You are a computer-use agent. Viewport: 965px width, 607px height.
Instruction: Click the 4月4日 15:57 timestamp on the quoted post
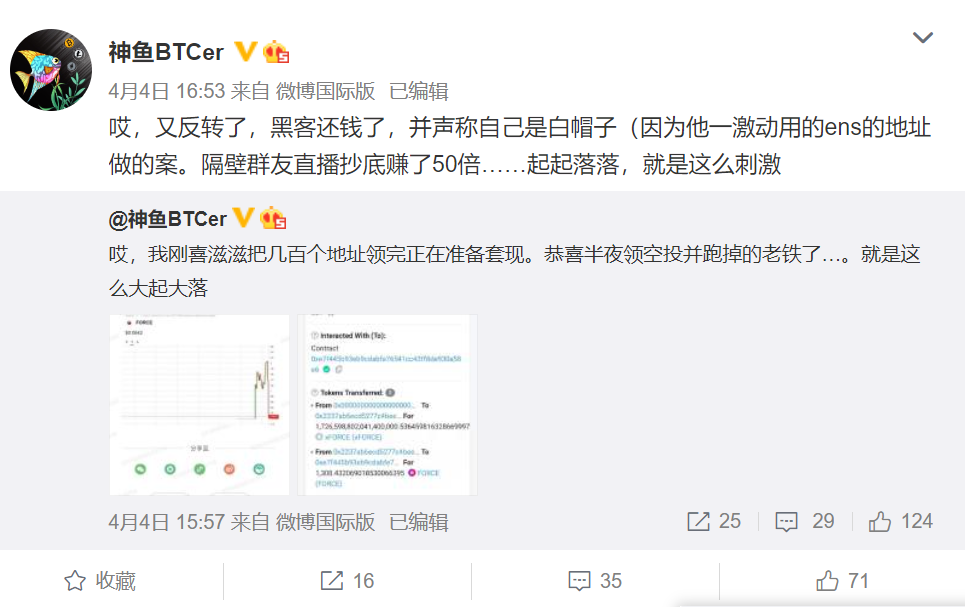pos(167,522)
